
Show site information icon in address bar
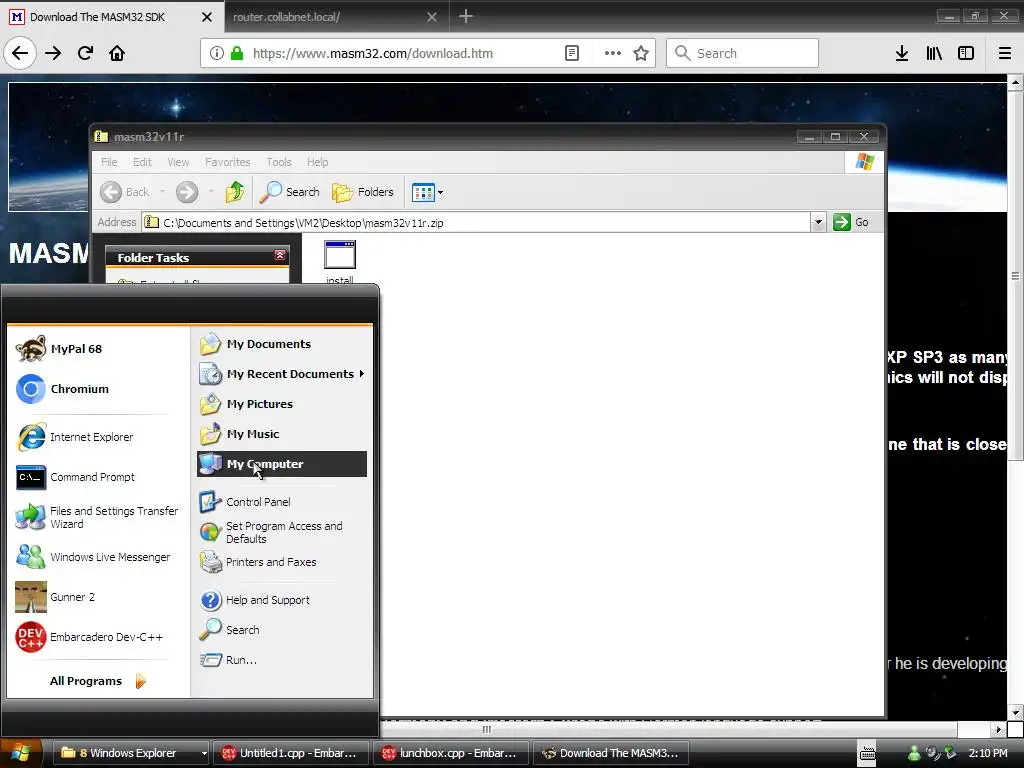pyautogui.click(x=217, y=53)
